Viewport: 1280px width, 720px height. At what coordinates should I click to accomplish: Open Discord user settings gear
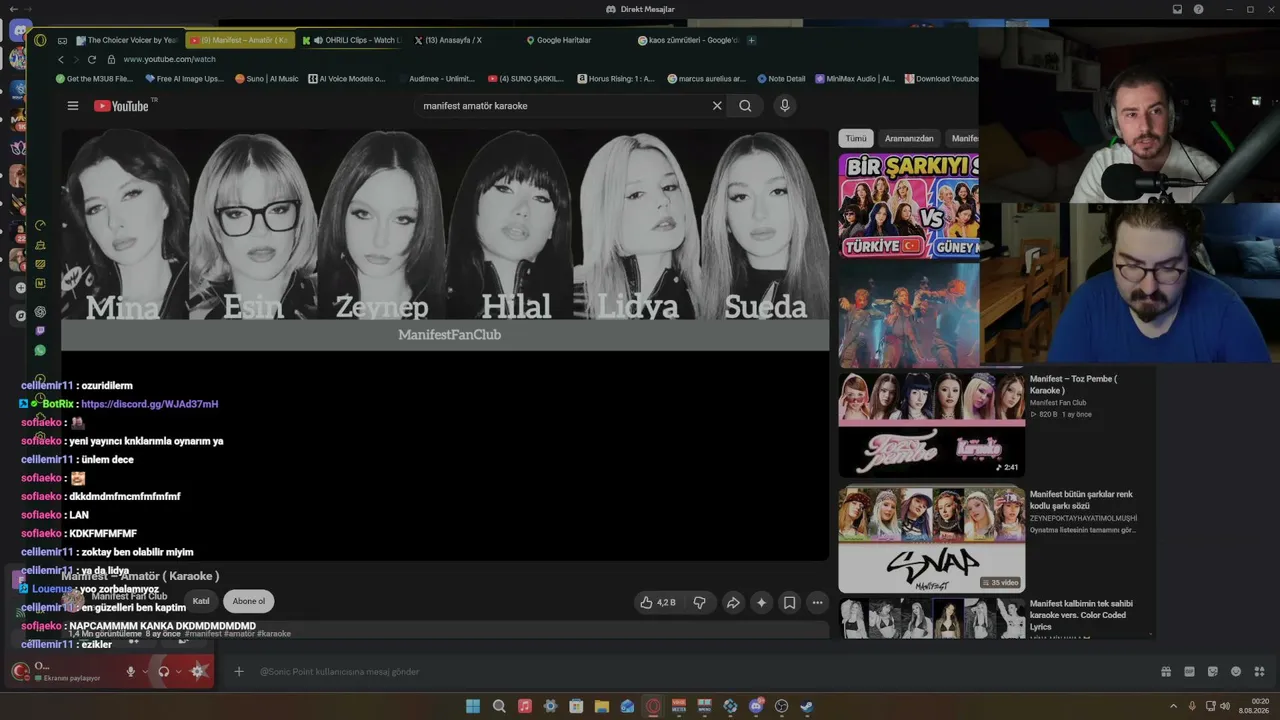(199, 672)
